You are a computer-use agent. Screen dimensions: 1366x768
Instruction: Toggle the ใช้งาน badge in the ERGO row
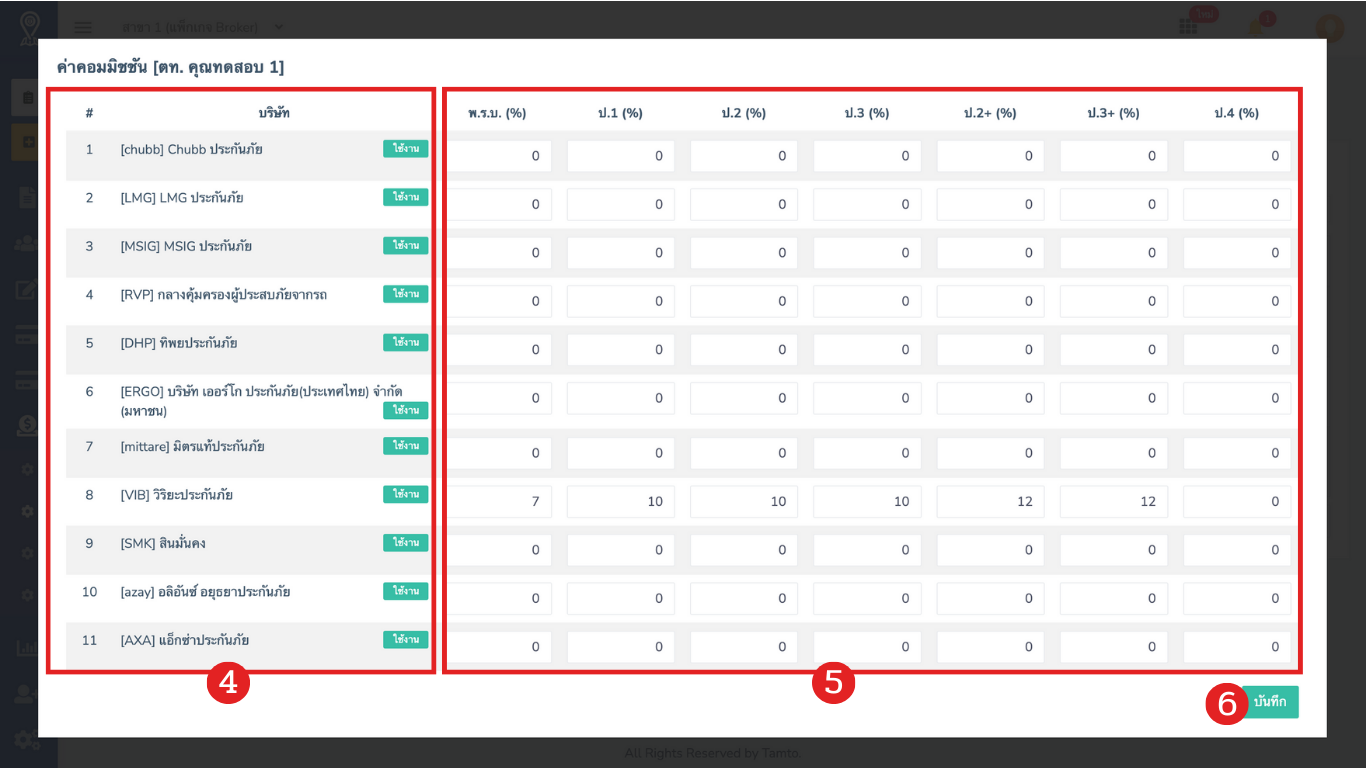pyautogui.click(x=405, y=410)
